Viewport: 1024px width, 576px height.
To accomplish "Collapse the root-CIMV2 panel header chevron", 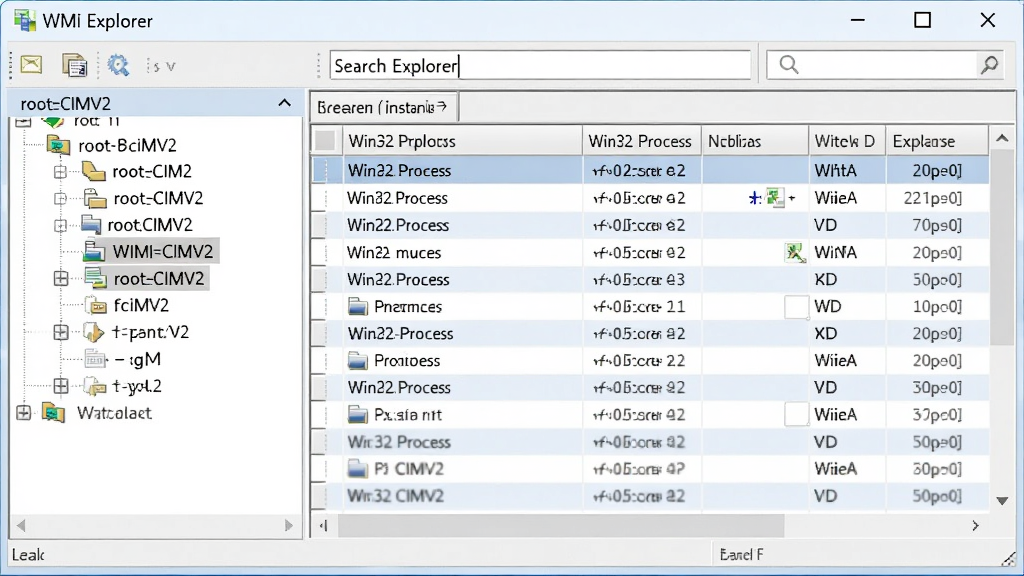I will pyautogui.click(x=284, y=103).
